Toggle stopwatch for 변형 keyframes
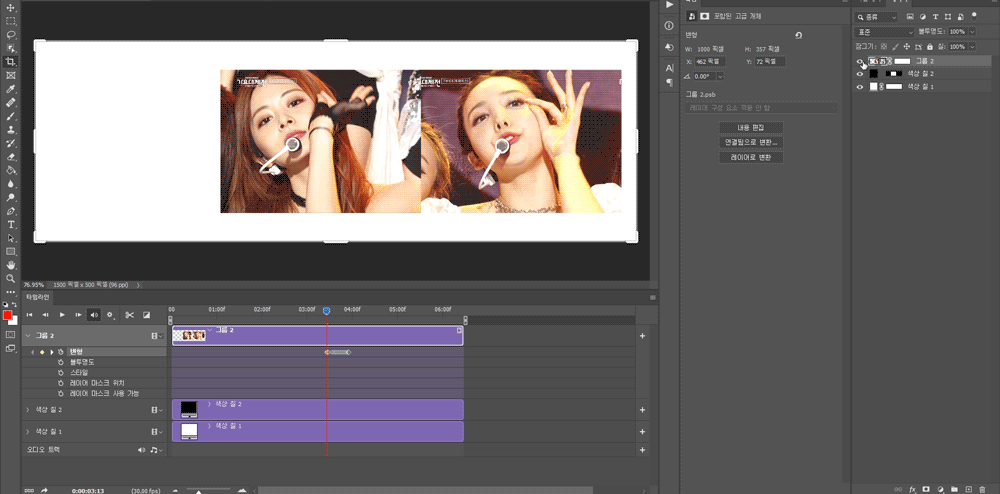Viewport: 1000px width, 494px height. tap(61, 352)
